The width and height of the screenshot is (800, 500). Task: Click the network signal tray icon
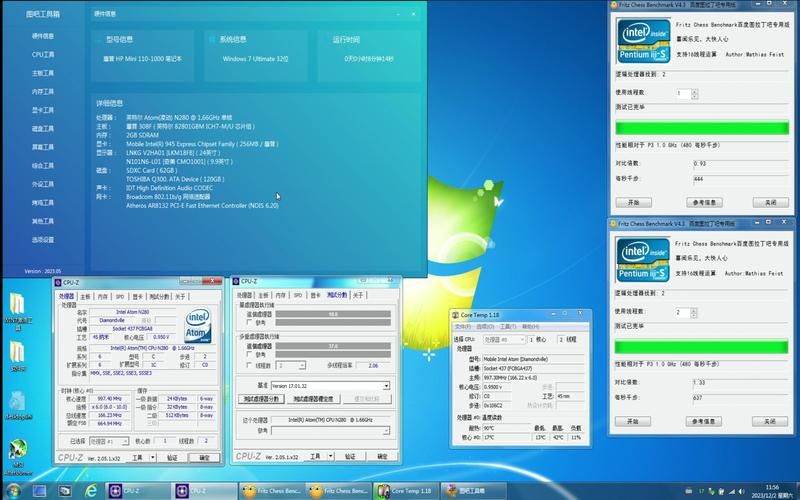[731, 492]
